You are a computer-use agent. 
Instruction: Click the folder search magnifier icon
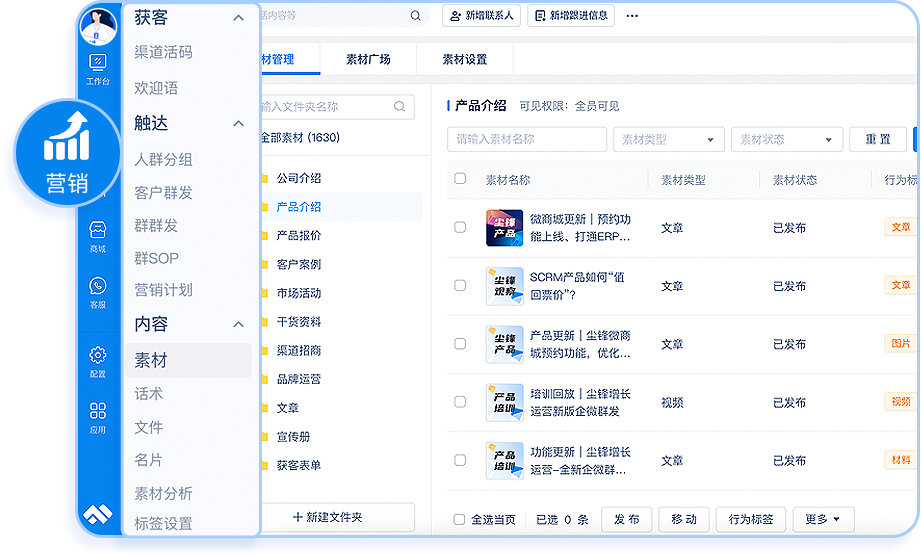399,106
